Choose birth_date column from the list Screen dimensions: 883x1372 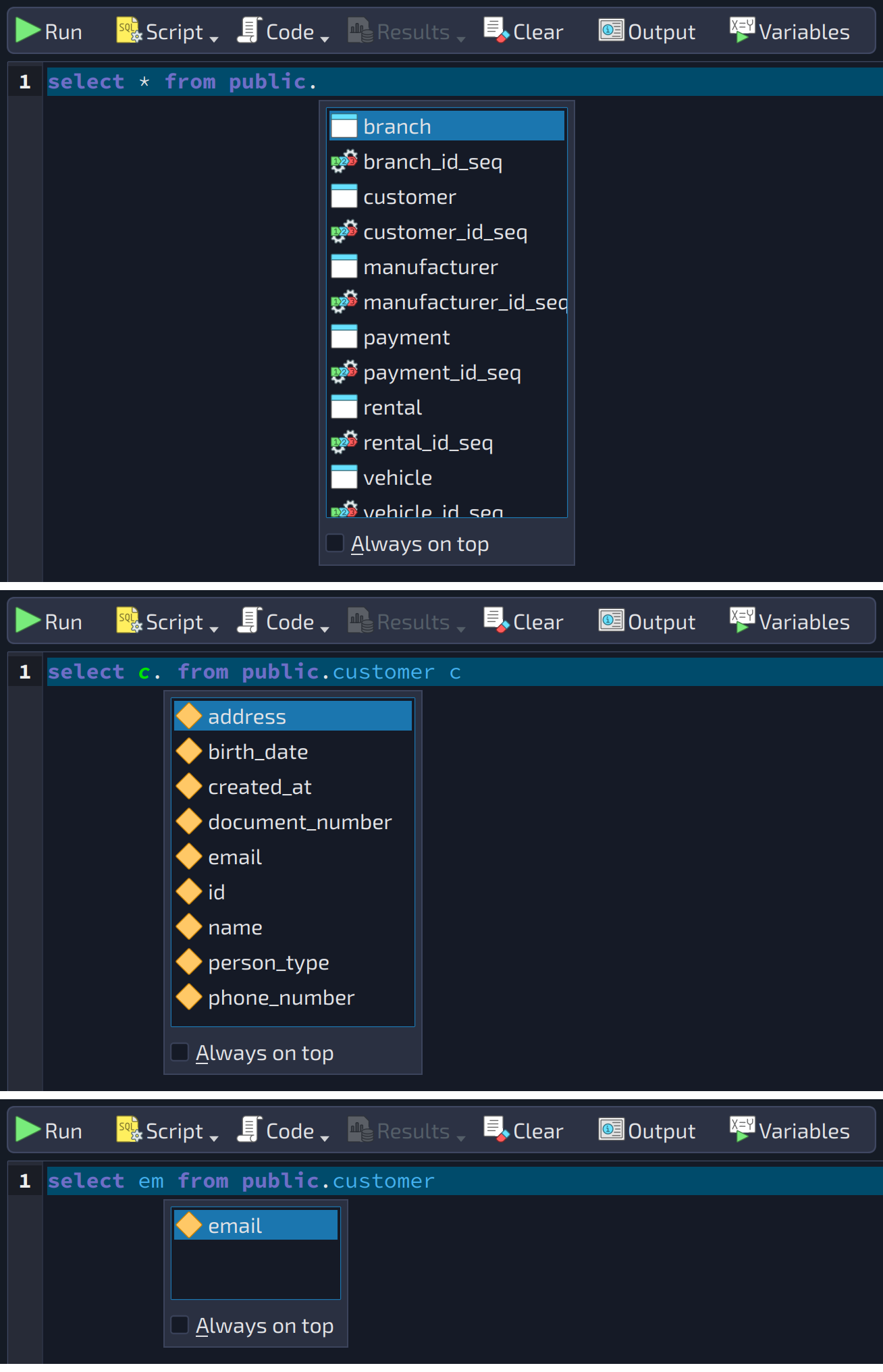click(x=293, y=751)
